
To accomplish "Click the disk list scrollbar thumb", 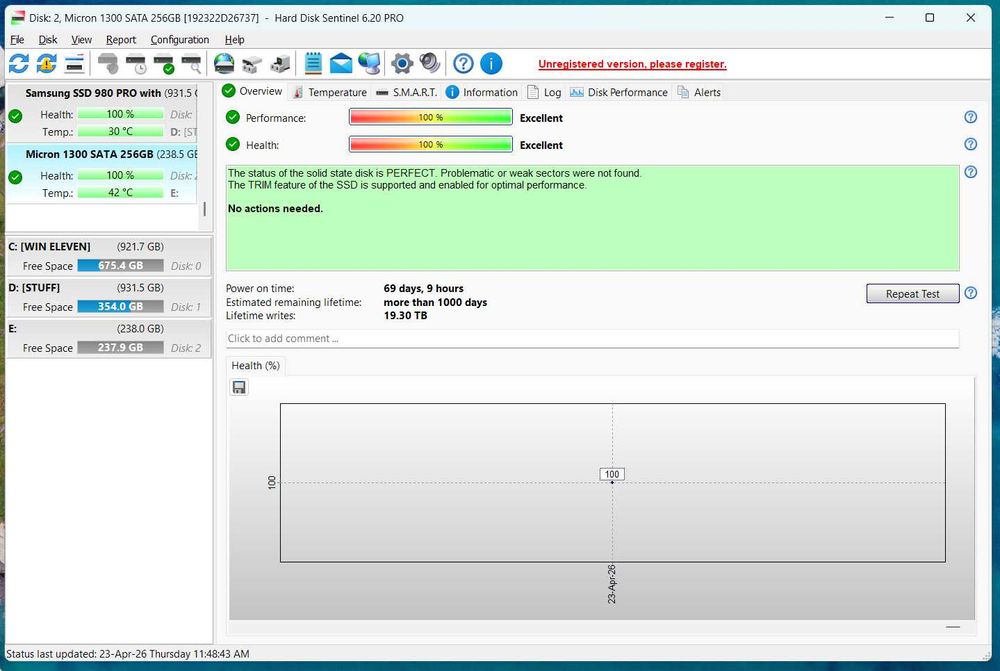I will [x=204, y=209].
